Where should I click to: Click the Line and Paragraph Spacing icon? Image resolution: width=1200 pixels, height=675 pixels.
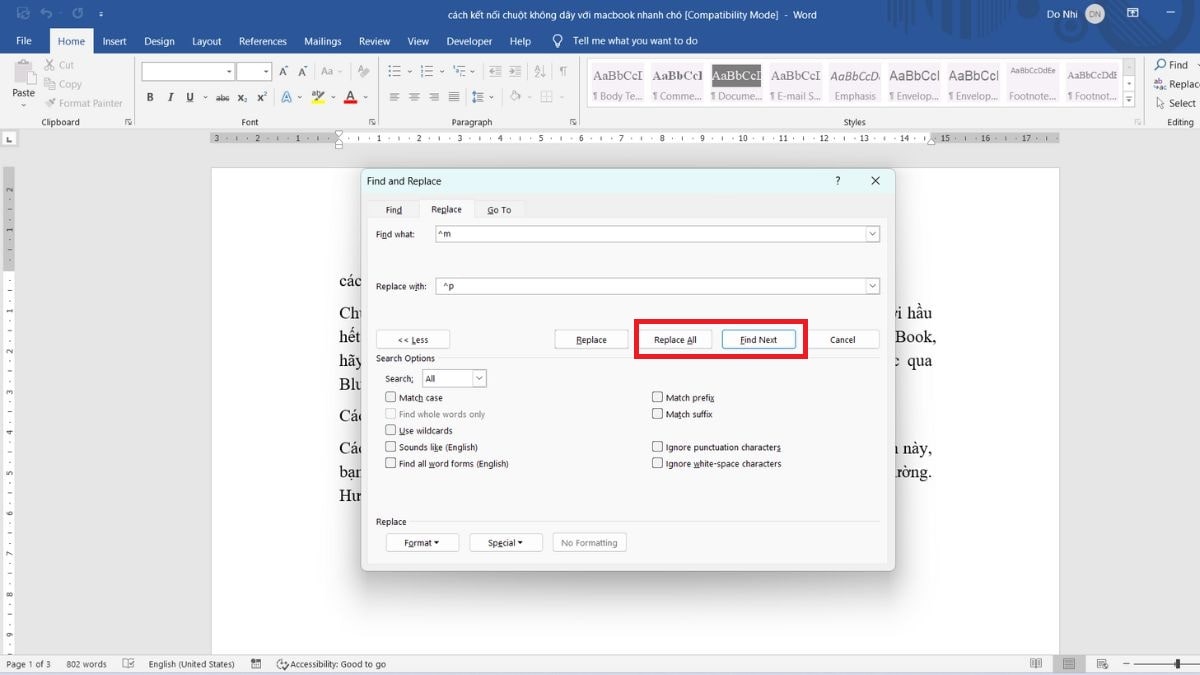pyautogui.click(x=480, y=97)
